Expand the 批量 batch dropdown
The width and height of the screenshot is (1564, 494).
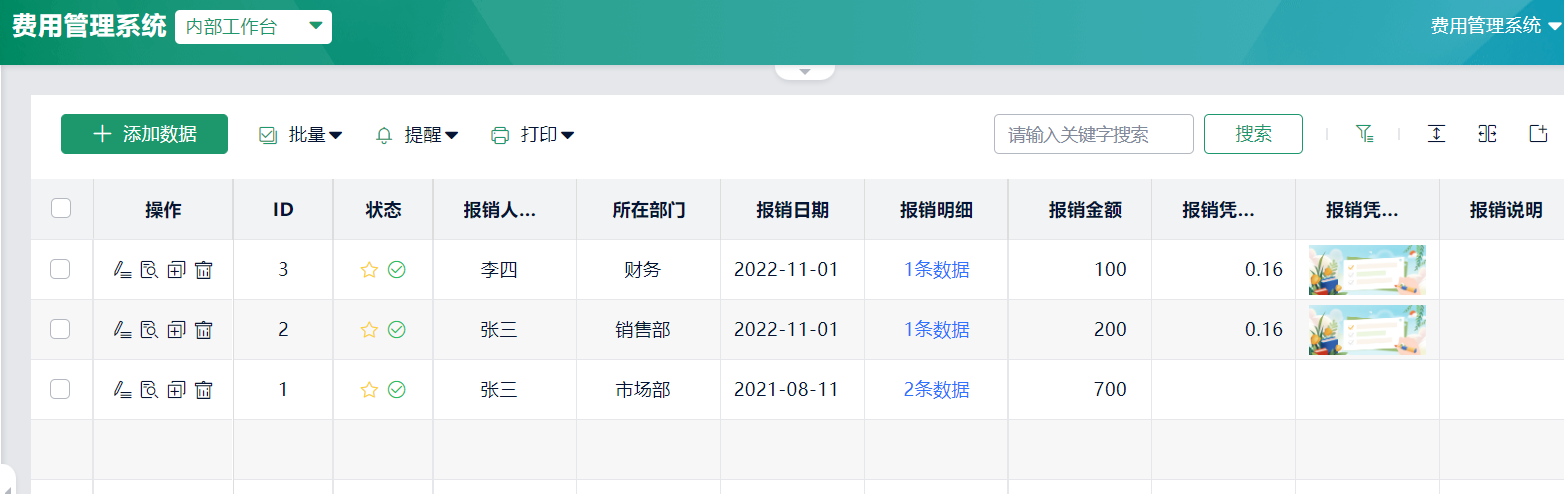tap(301, 135)
